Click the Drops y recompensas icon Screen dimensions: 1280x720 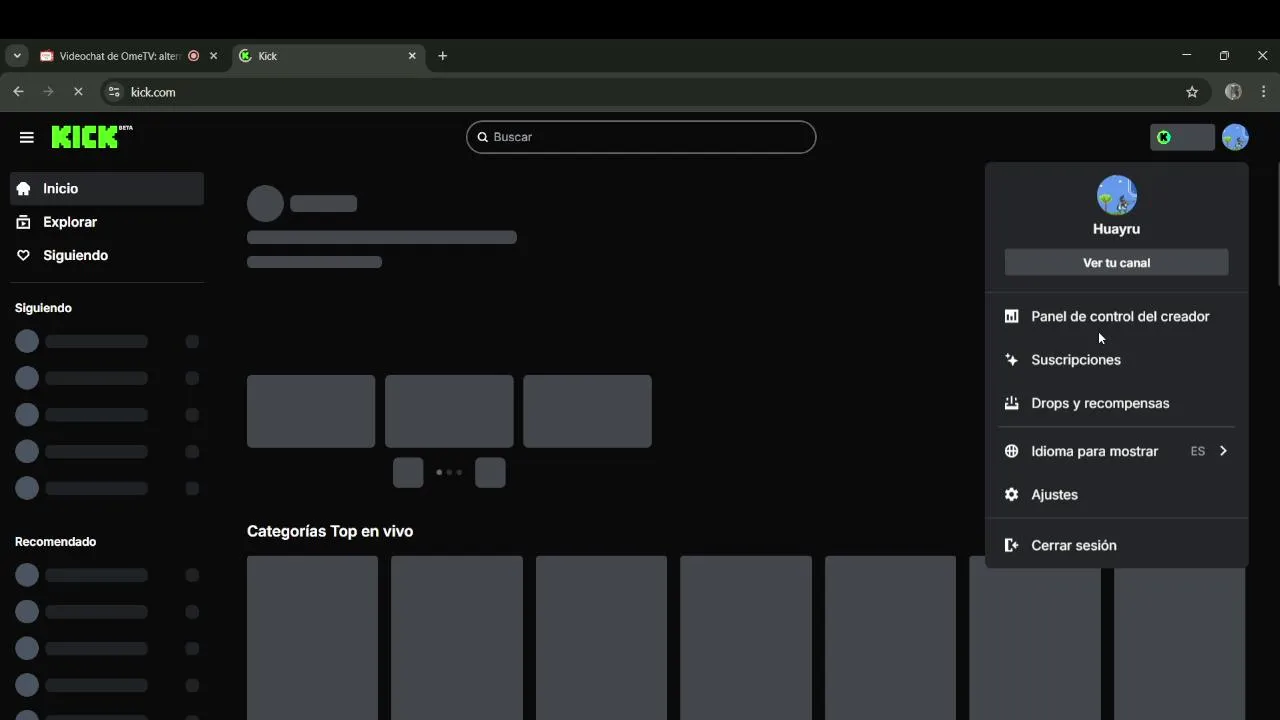1011,403
